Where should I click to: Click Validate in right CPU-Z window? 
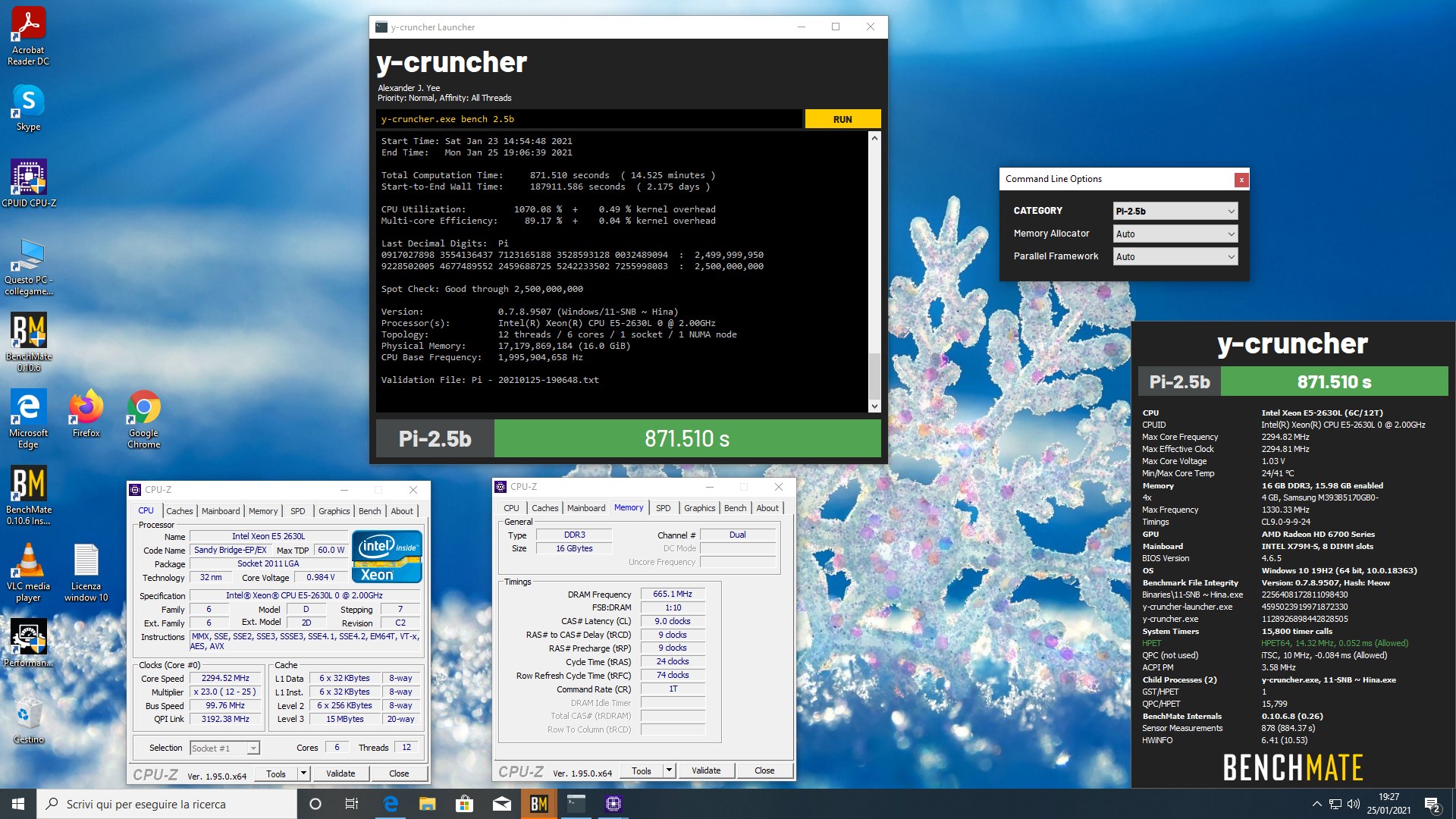[x=706, y=770]
